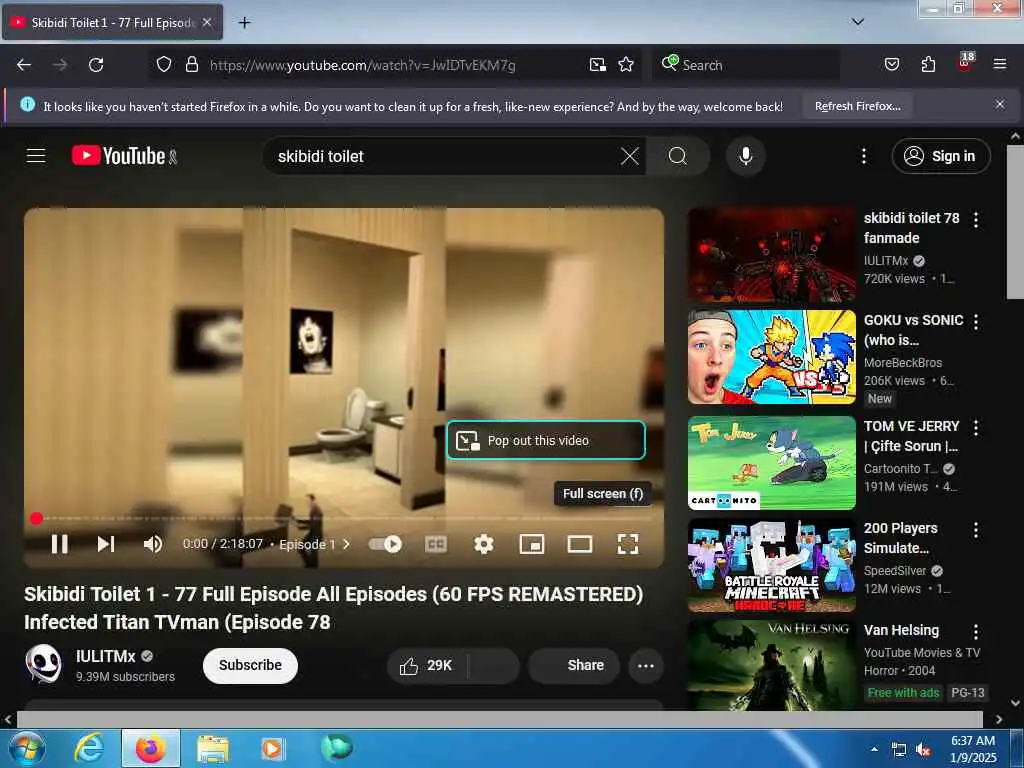
Task: Reload the current page
Action: coord(96,65)
